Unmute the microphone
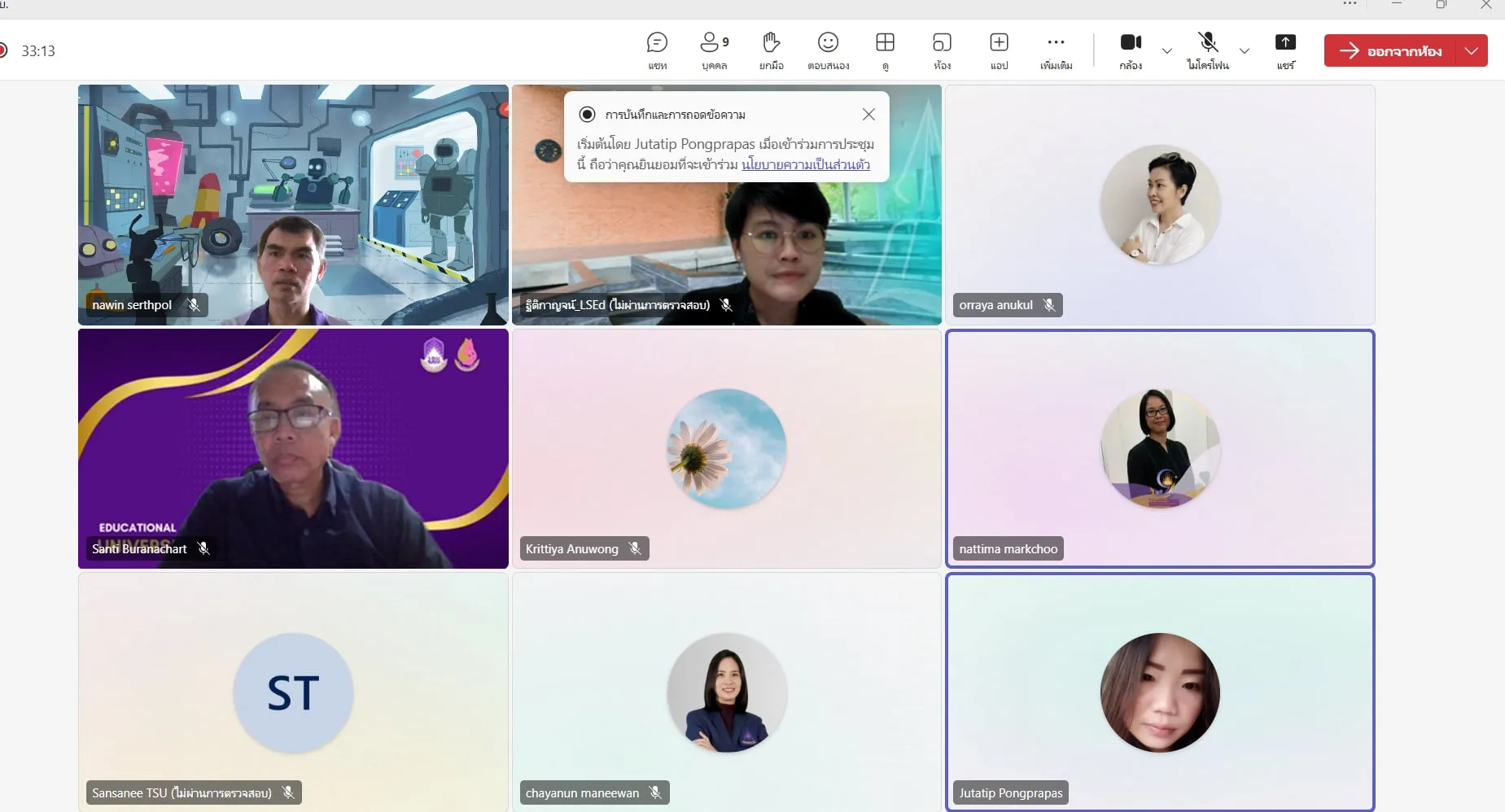Image resolution: width=1505 pixels, height=812 pixels. click(x=1208, y=50)
